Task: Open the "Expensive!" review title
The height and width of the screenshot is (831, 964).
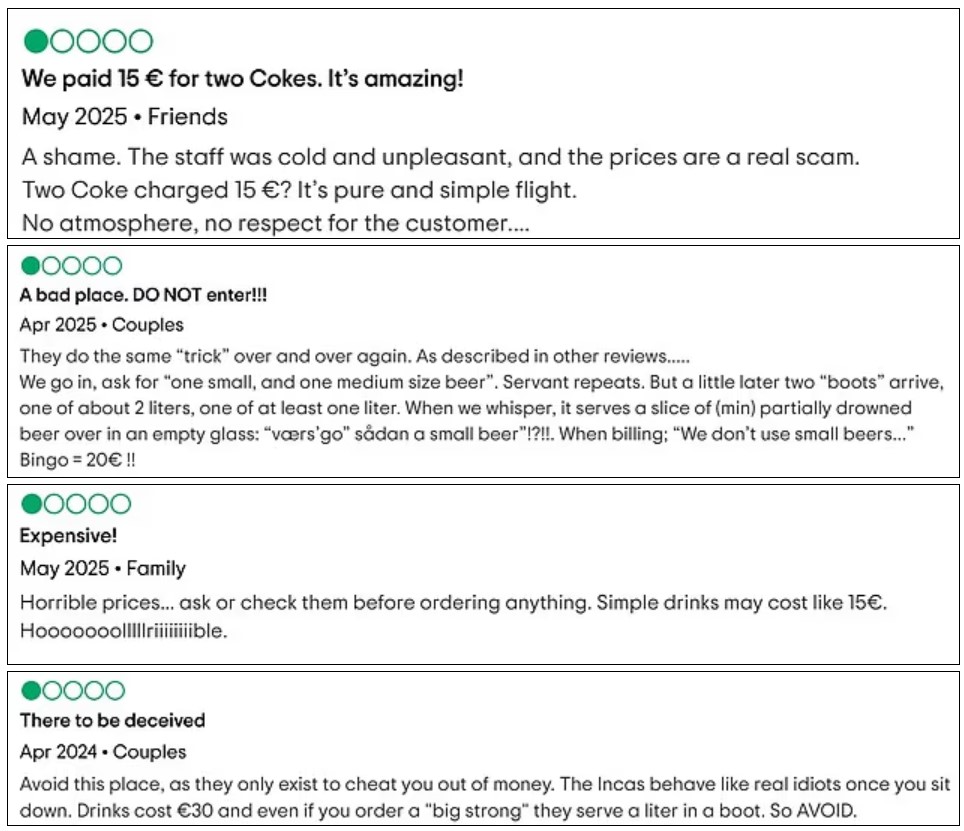Action: coord(68,535)
